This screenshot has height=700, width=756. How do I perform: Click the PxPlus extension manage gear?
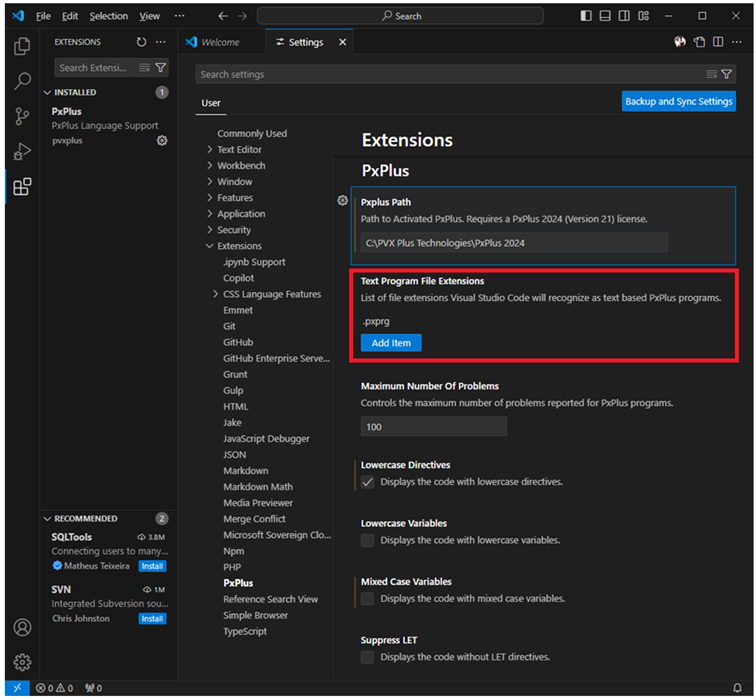[x=162, y=141]
